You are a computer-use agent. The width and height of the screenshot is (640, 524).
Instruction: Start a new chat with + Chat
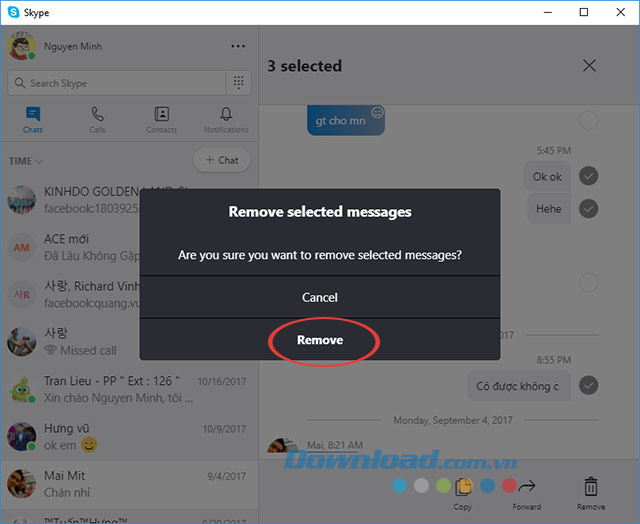(222, 160)
